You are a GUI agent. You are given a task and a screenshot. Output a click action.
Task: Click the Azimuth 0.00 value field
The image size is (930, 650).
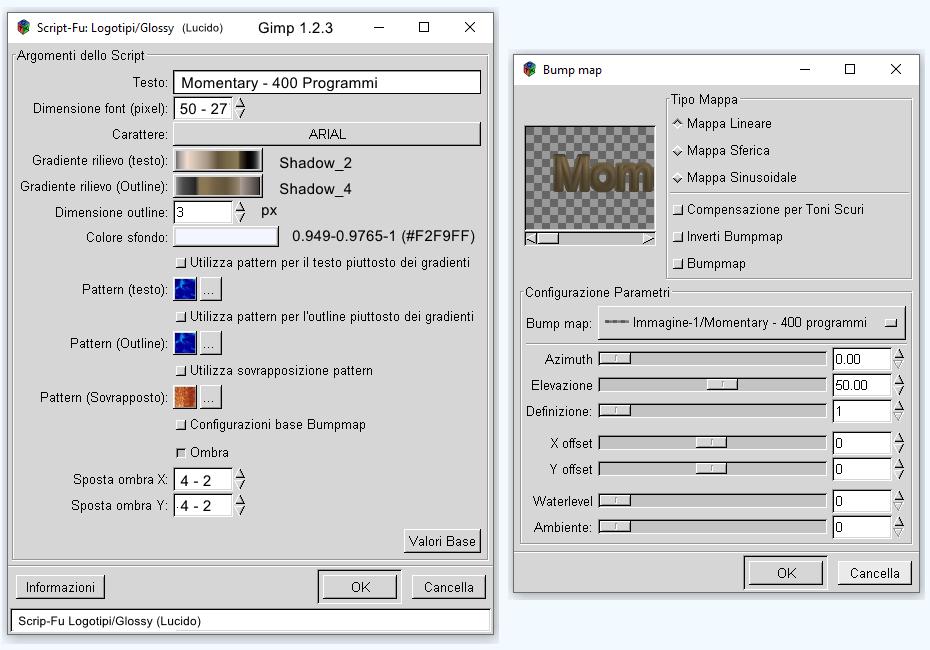click(861, 359)
